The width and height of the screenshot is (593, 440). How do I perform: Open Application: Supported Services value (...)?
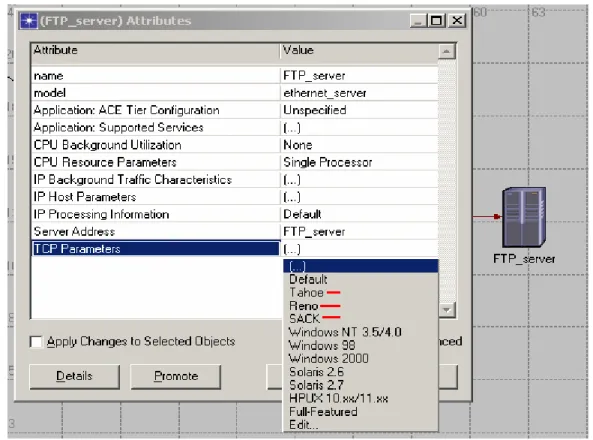coord(359,127)
